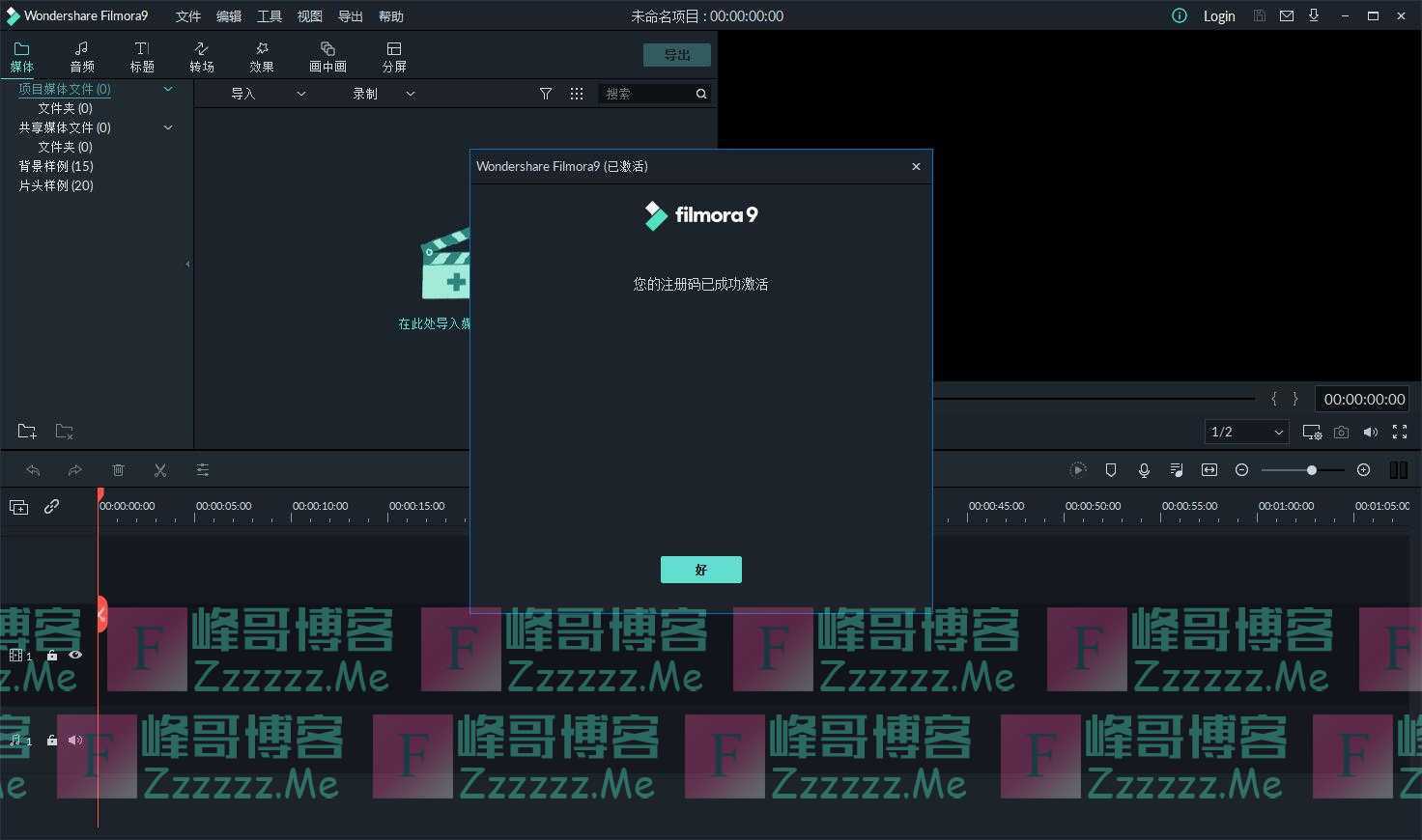This screenshot has width=1422, height=840.
Task: Open the 录制 record dropdown
Action: (x=384, y=94)
